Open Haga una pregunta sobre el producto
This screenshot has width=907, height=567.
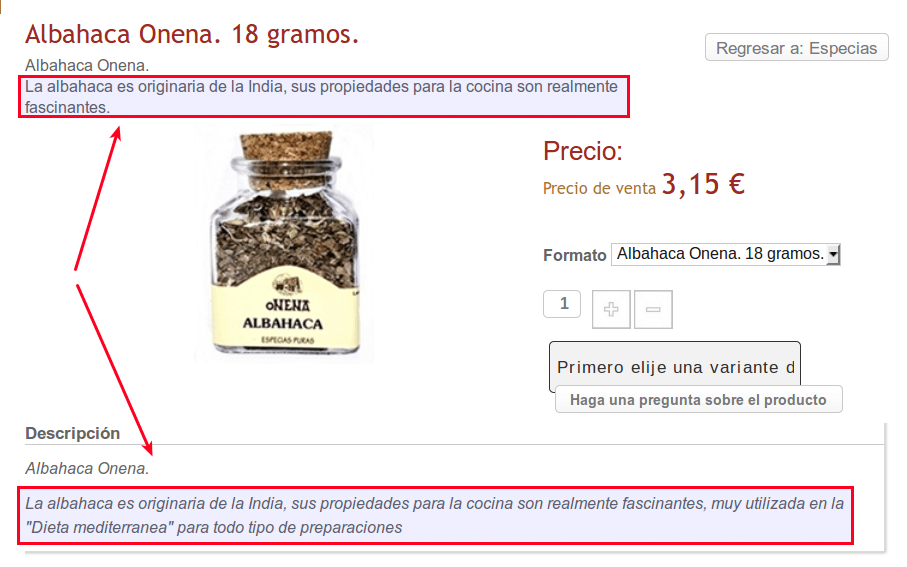tap(698, 400)
